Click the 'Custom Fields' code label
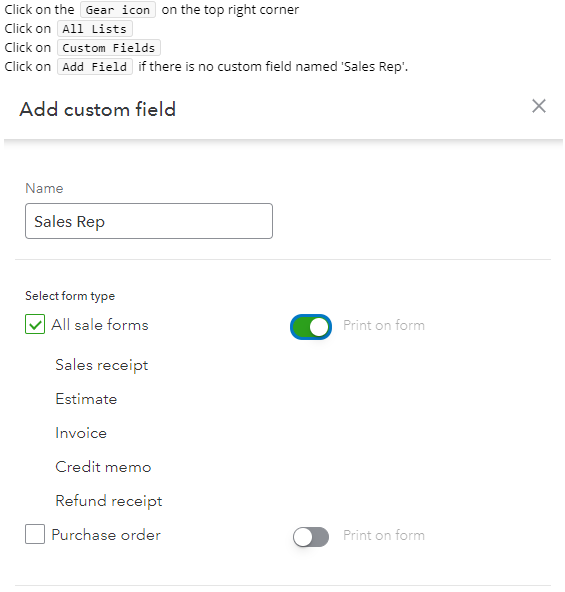 pos(109,48)
